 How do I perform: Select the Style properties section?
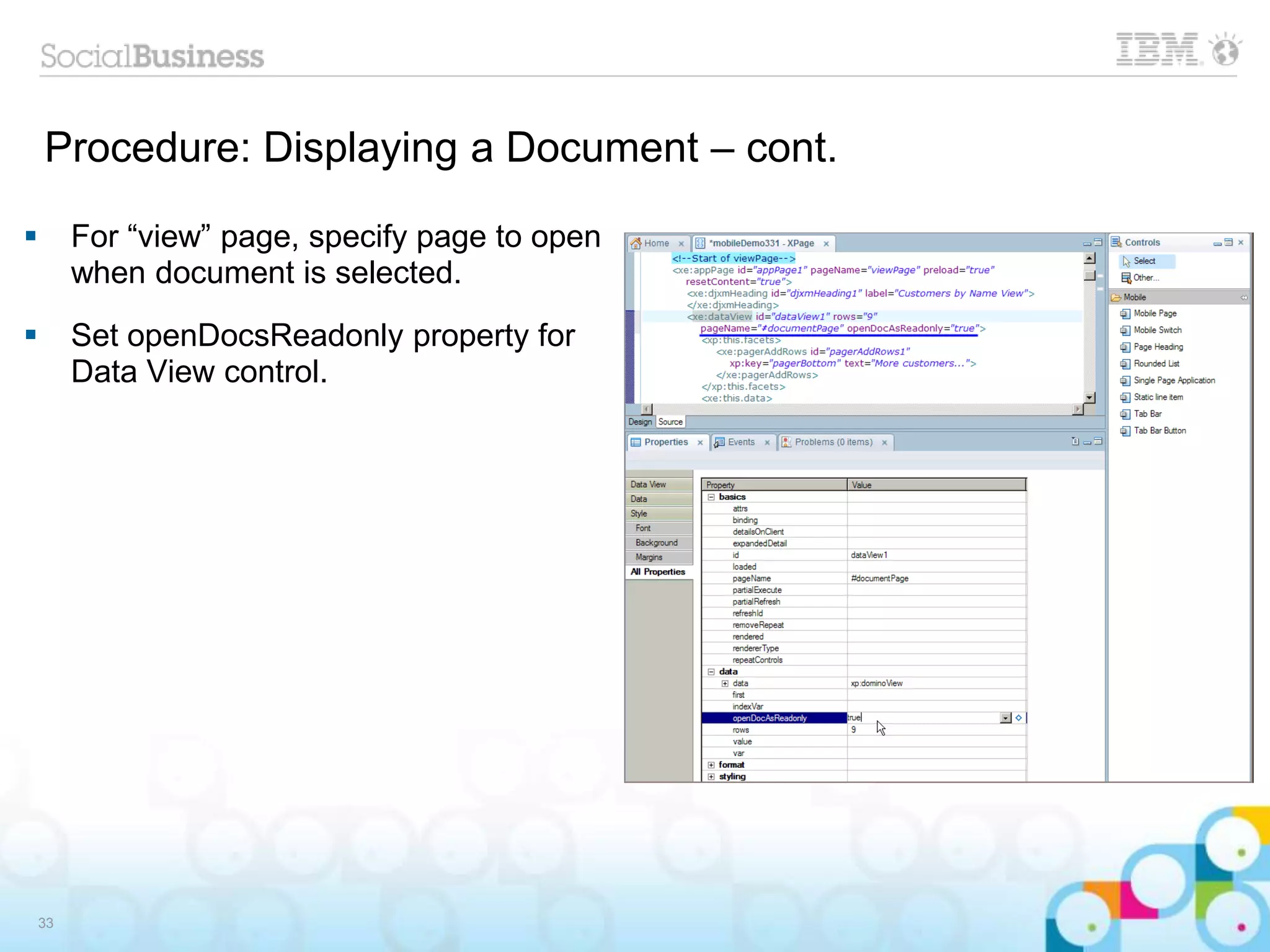coord(659,513)
